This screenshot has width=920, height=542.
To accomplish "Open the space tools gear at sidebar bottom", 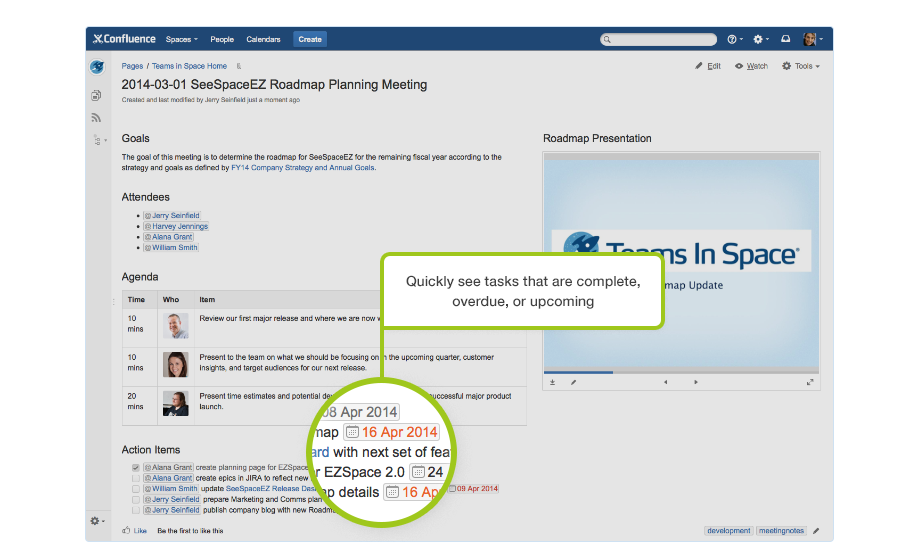I will click(97, 521).
